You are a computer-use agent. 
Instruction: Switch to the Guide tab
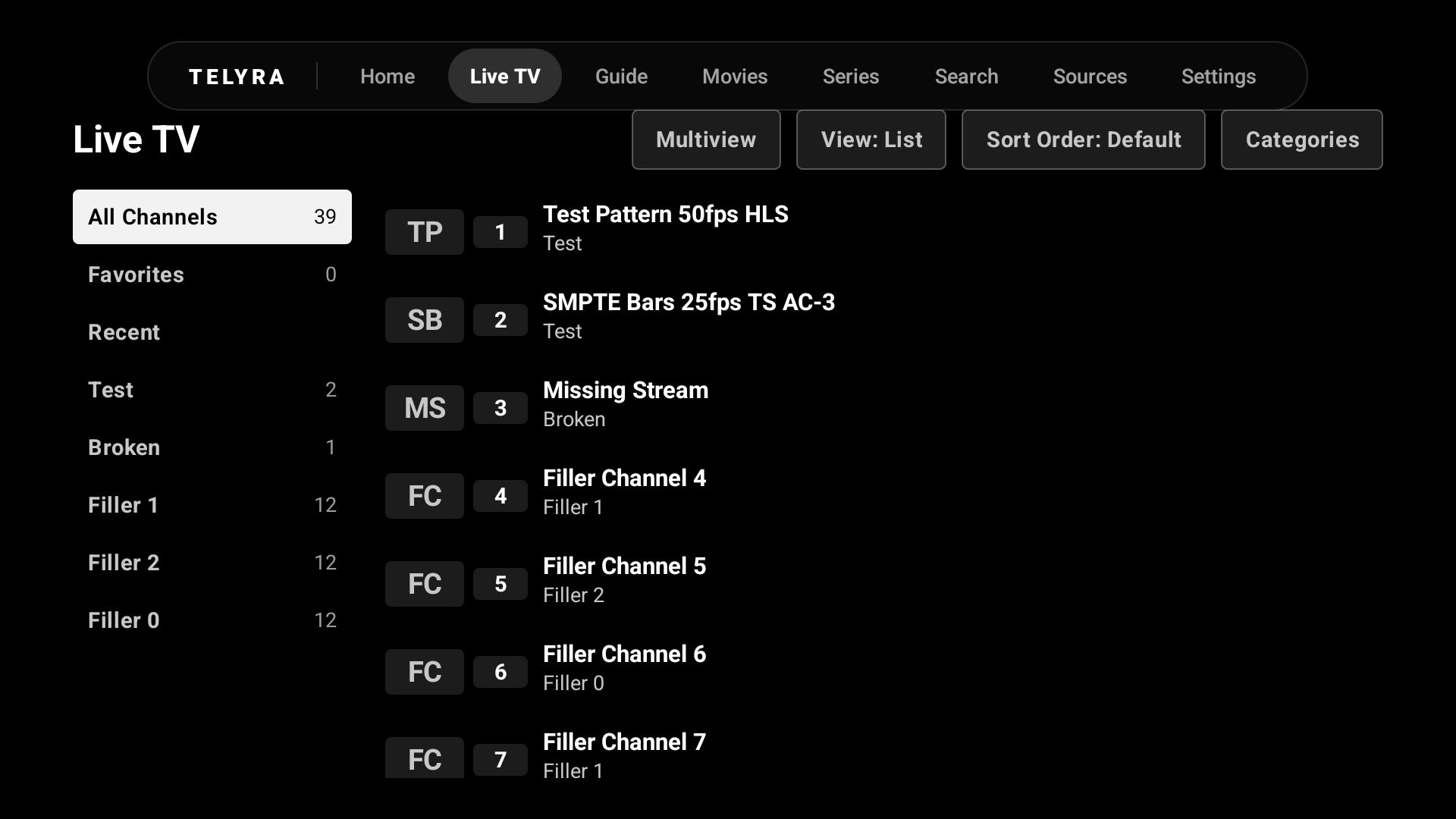621,77
